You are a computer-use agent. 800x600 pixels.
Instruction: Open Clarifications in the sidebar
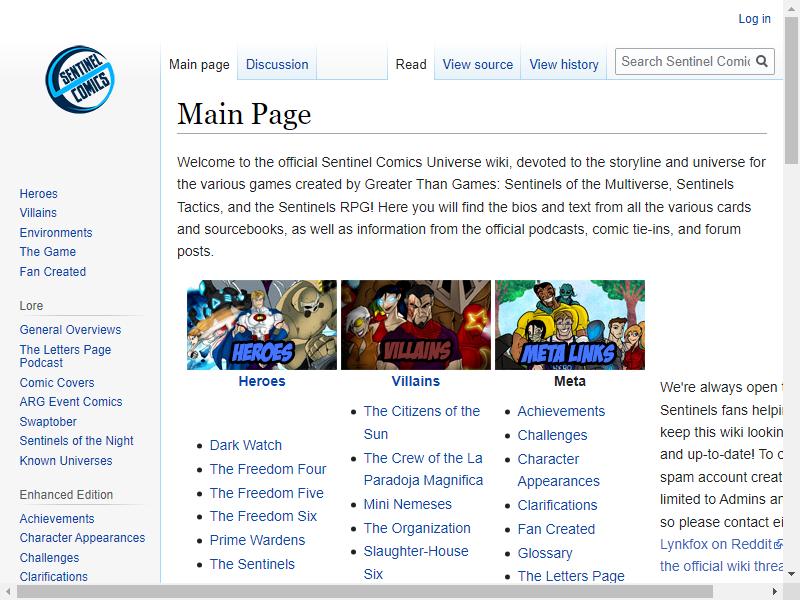point(54,577)
